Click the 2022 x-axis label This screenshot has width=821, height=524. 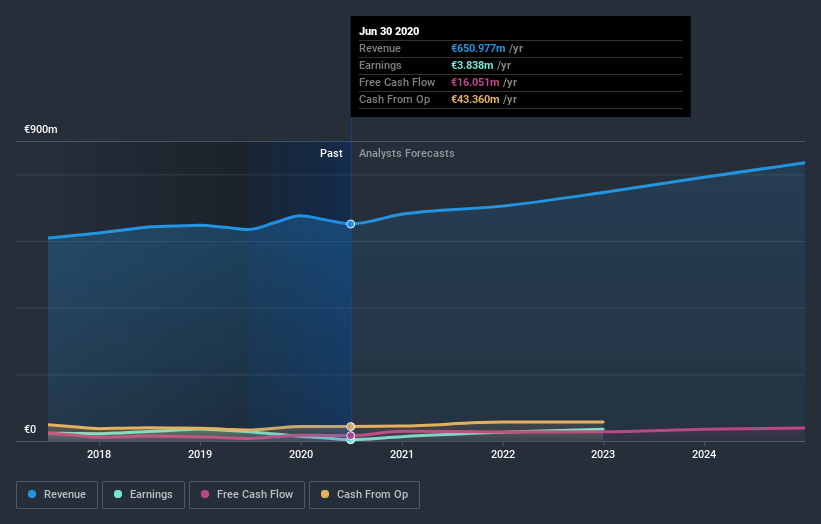click(503, 454)
